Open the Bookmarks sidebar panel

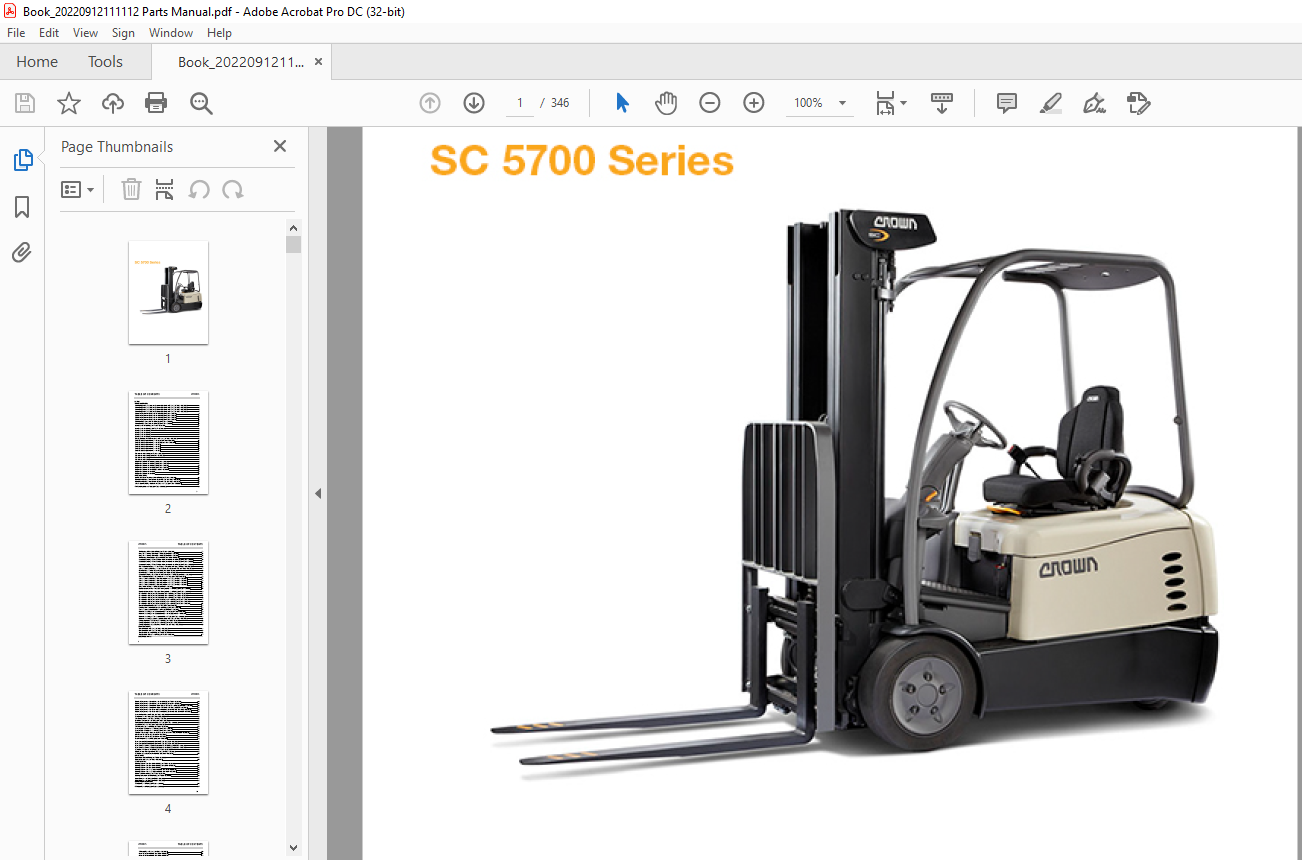[x=22, y=207]
